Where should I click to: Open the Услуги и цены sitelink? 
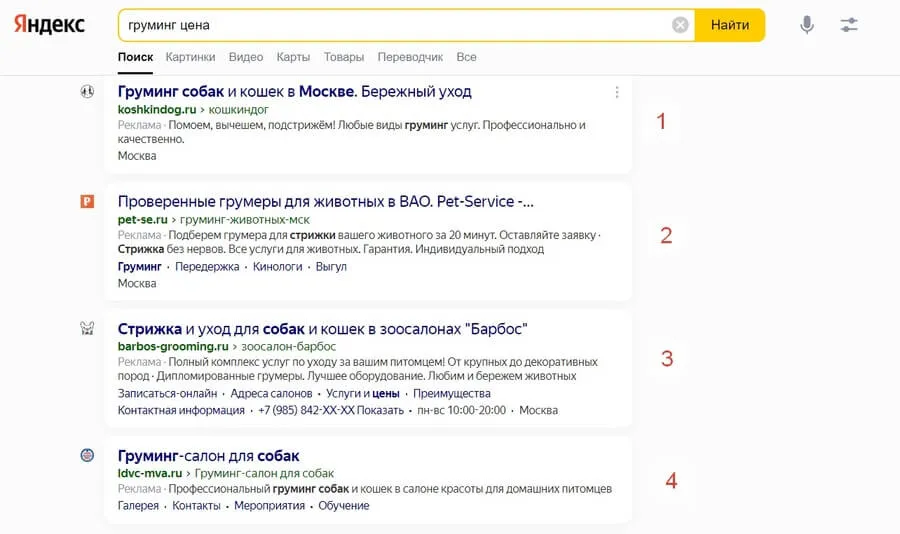pyautogui.click(x=363, y=393)
